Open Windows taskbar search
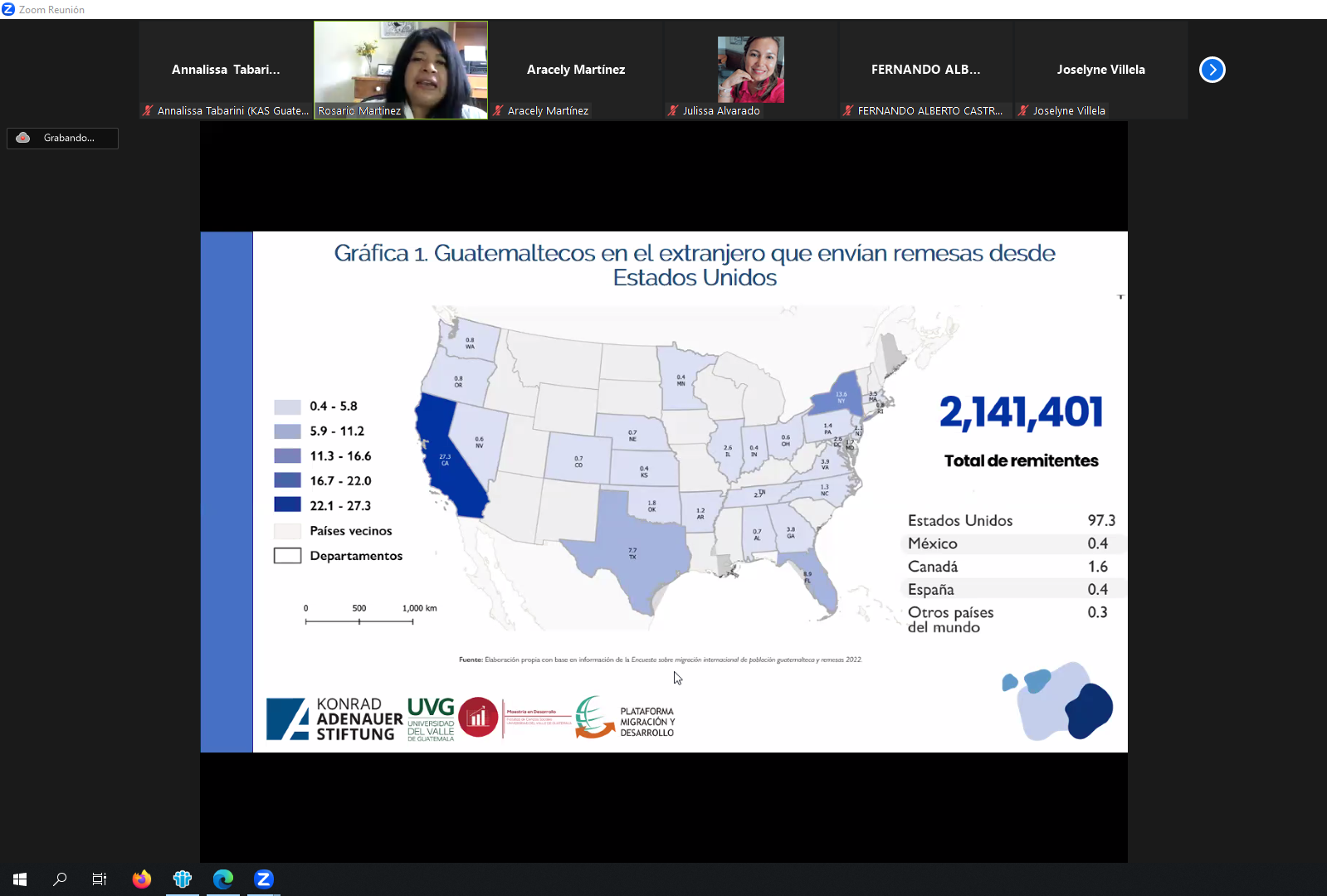Image resolution: width=1327 pixels, height=896 pixels. 60,879
